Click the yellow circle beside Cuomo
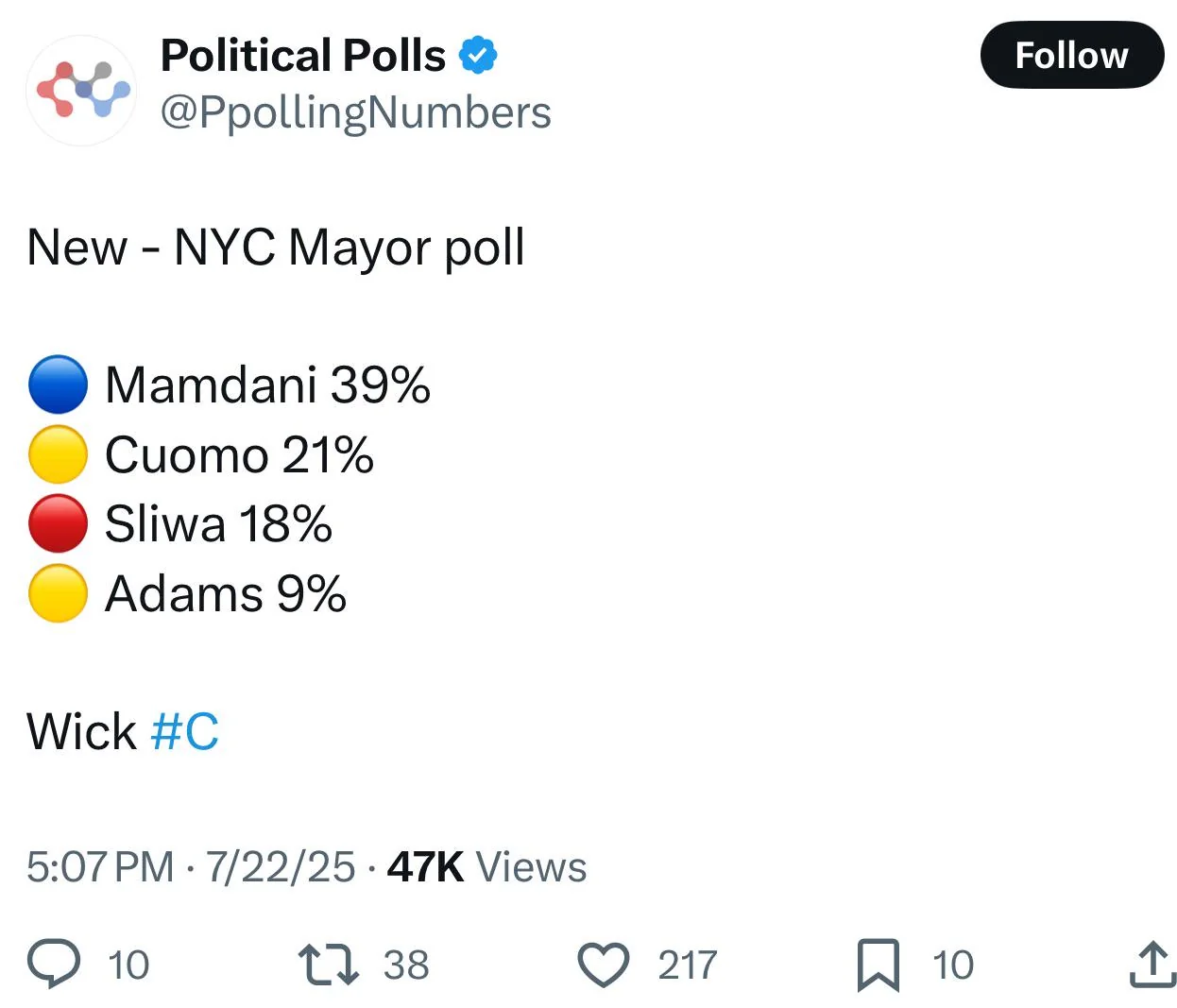The image size is (1177, 1008). click(59, 454)
